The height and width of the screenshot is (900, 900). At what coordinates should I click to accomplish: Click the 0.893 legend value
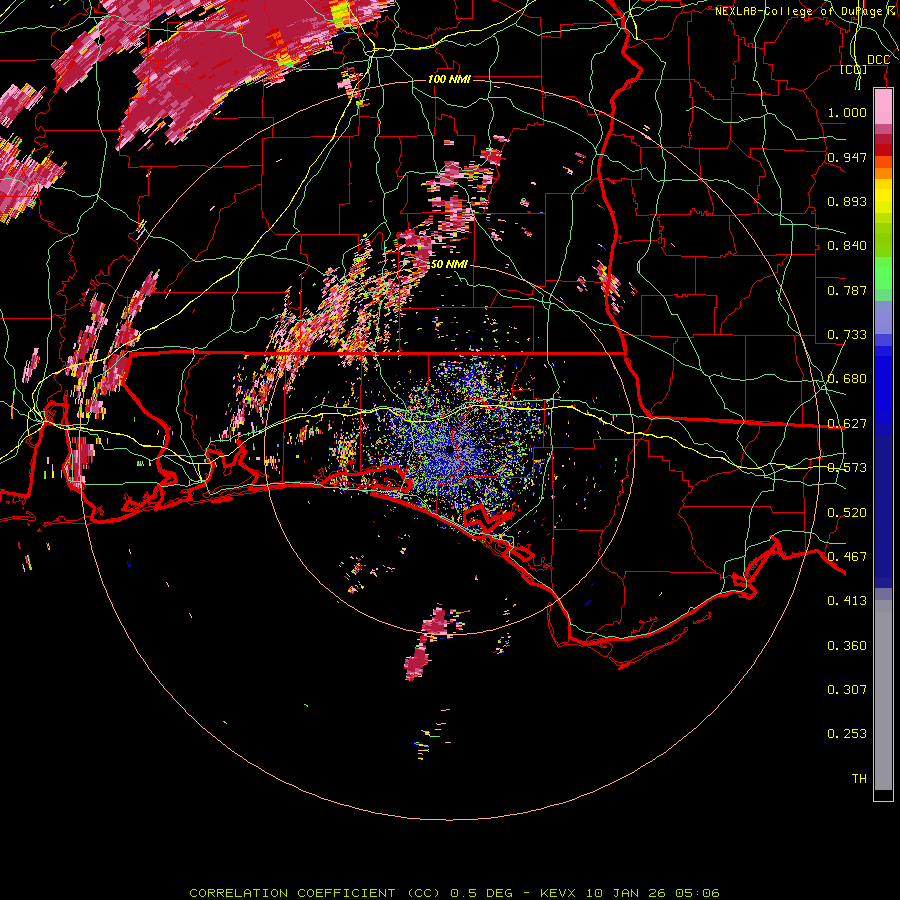pos(847,201)
